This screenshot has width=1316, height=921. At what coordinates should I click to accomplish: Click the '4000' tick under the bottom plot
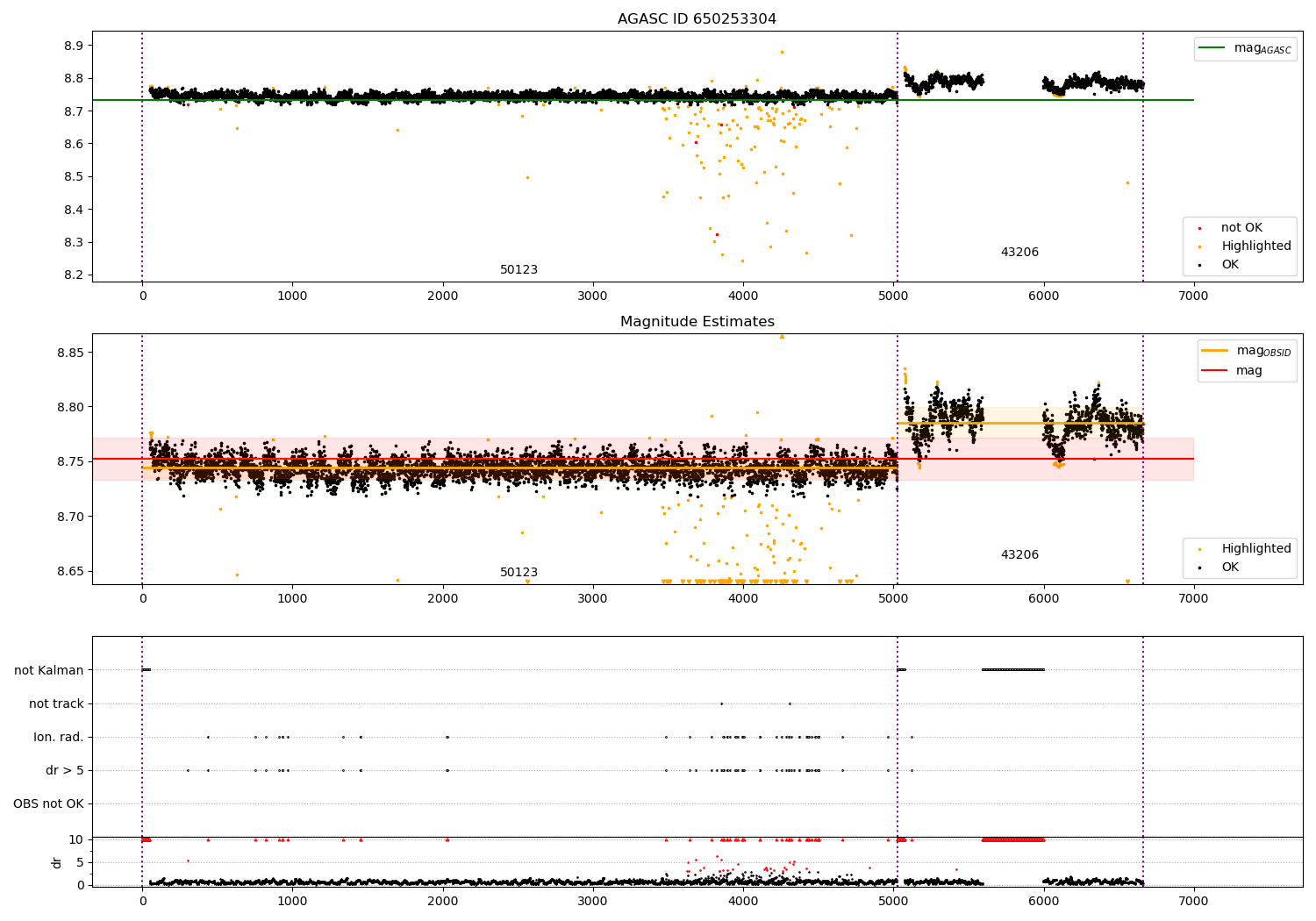[x=743, y=901]
